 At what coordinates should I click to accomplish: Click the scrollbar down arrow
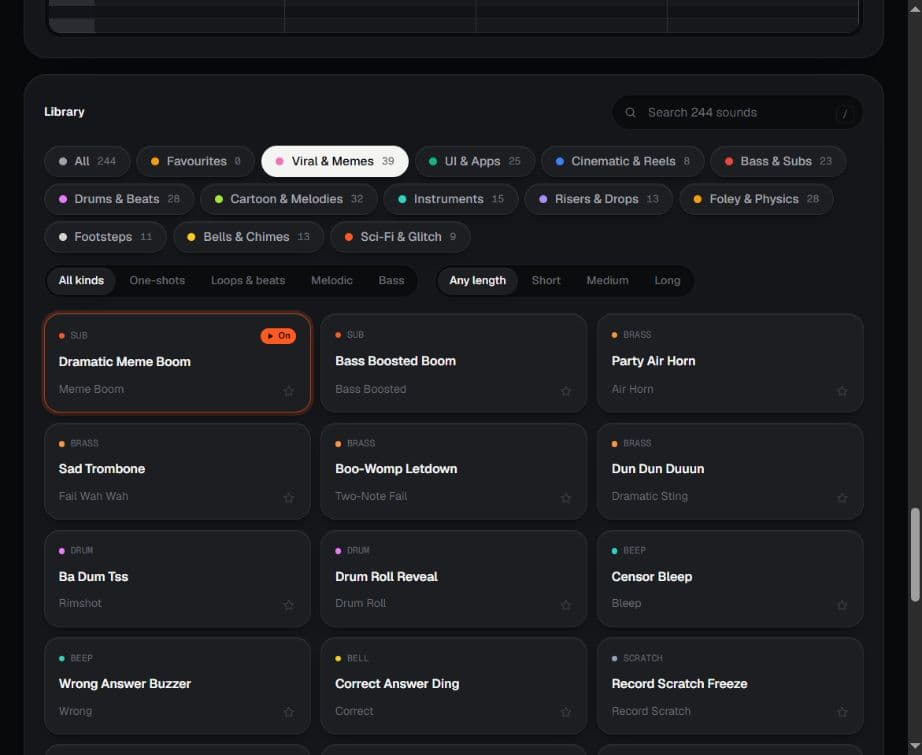coord(915,748)
